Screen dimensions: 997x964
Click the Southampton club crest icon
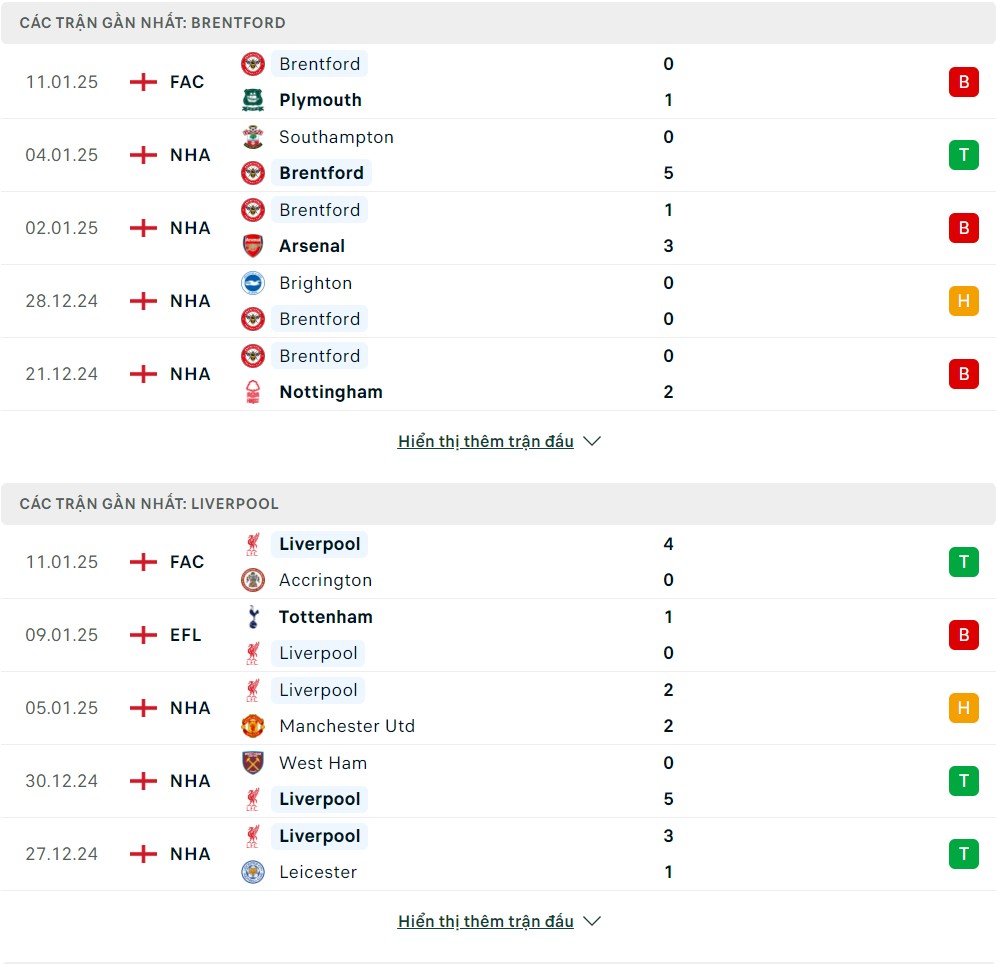point(253,137)
